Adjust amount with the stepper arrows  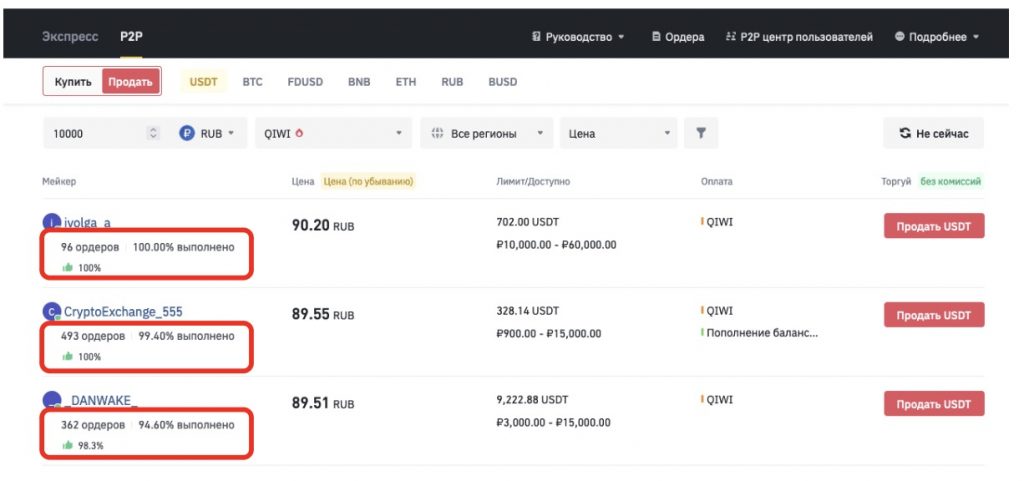pos(153,133)
